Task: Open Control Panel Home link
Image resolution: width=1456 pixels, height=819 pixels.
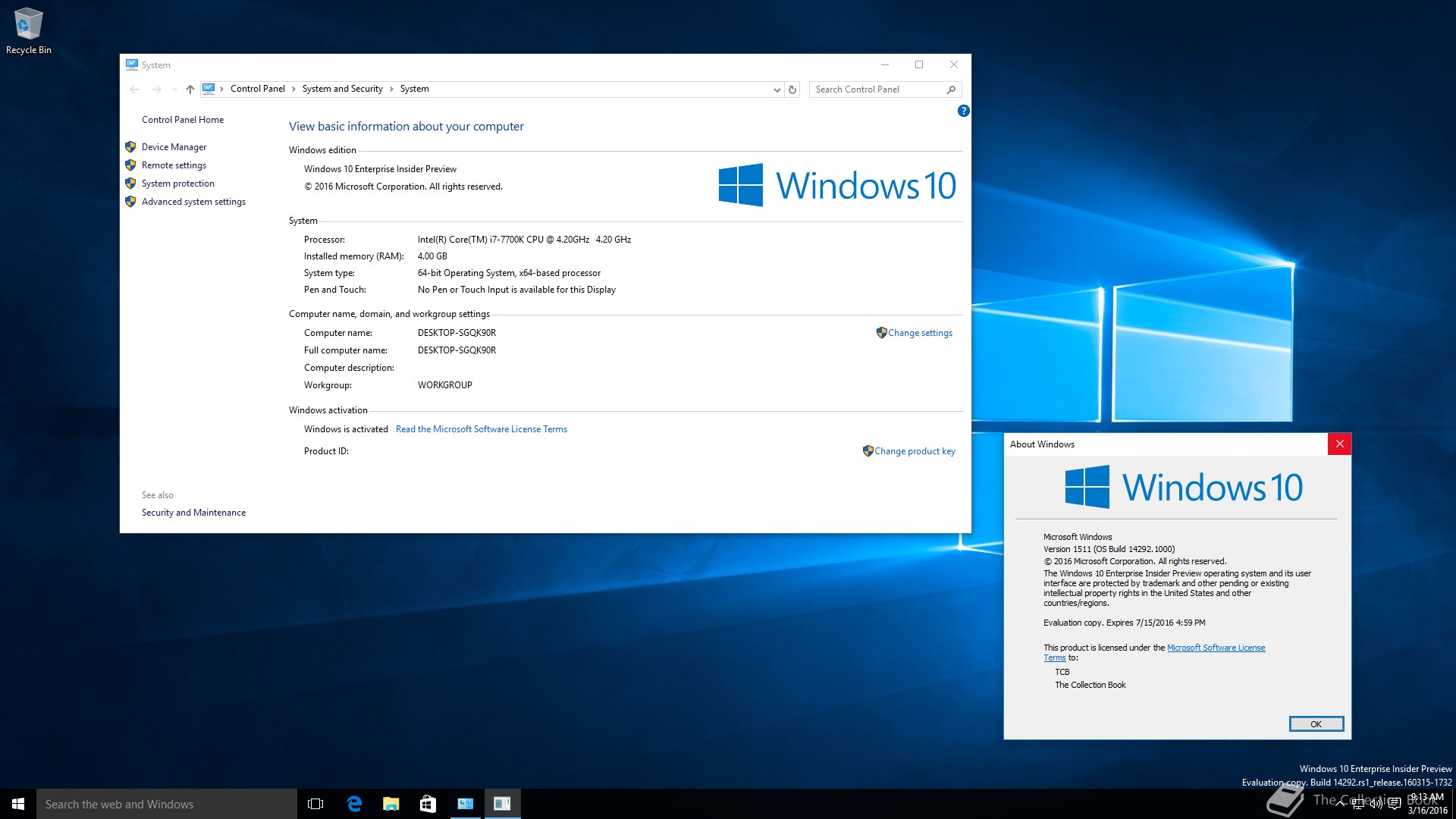Action: tap(183, 120)
